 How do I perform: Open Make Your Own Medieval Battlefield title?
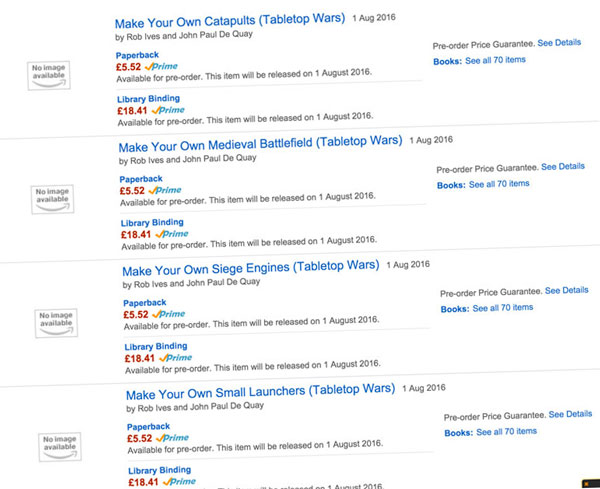point(260,144)
